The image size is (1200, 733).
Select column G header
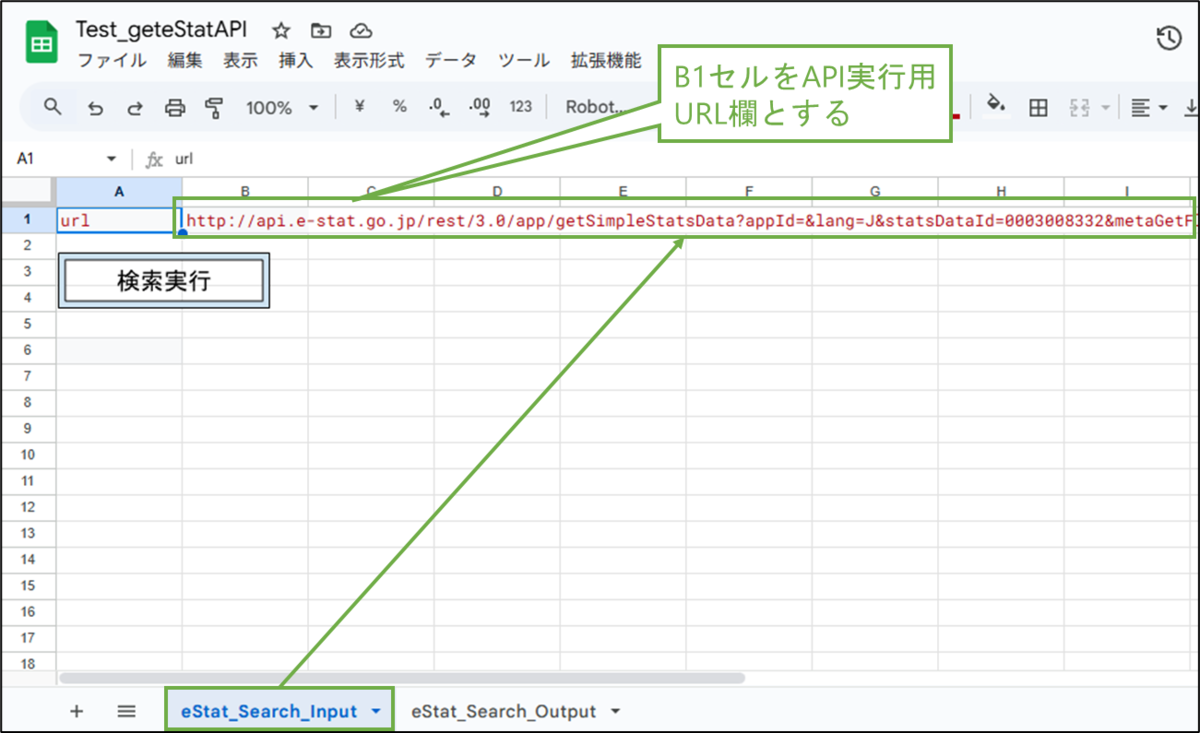tap(875, 191)
